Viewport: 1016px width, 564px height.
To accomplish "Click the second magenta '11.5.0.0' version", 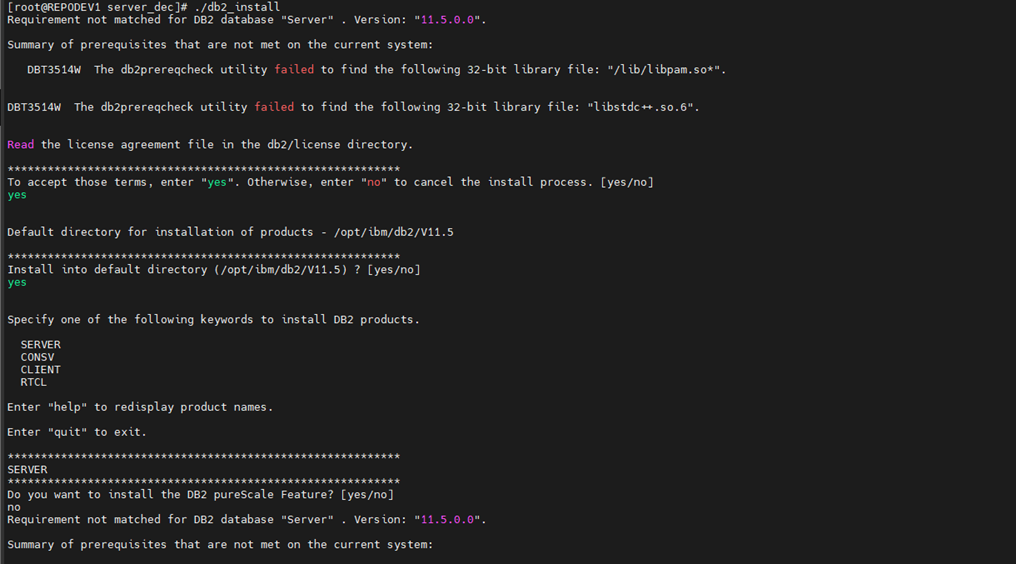I will 447,520.
